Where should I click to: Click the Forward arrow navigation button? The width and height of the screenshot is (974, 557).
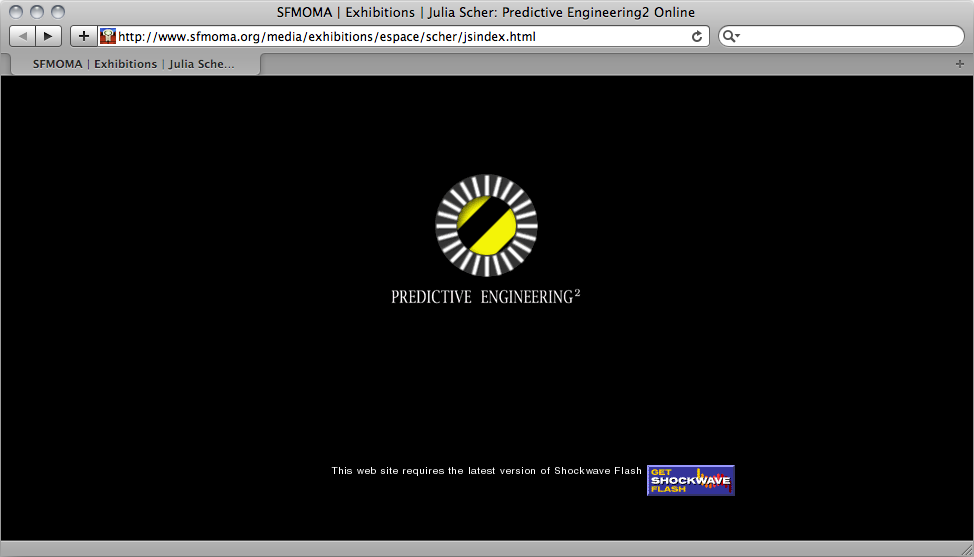47,36
